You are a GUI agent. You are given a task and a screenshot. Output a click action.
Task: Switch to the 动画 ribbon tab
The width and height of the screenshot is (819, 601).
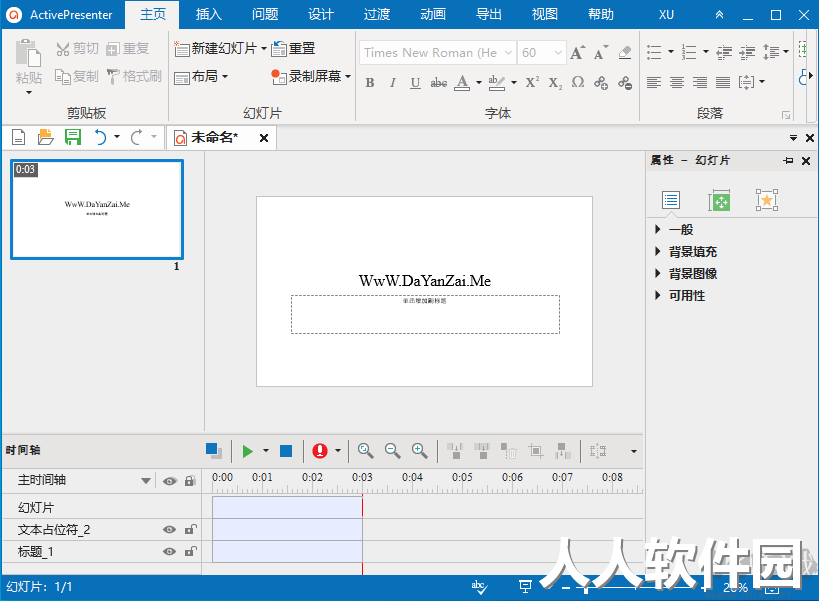(433, 15)
